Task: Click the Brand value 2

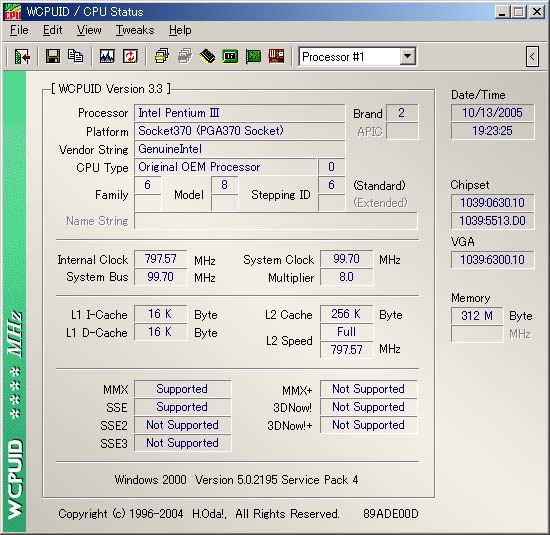Action: coord(402,113)
